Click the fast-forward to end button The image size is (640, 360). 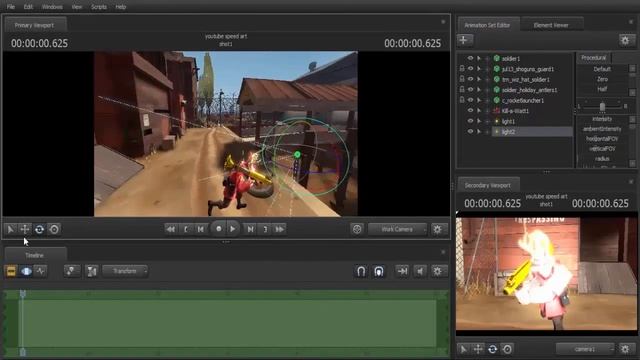click(280, 229)
